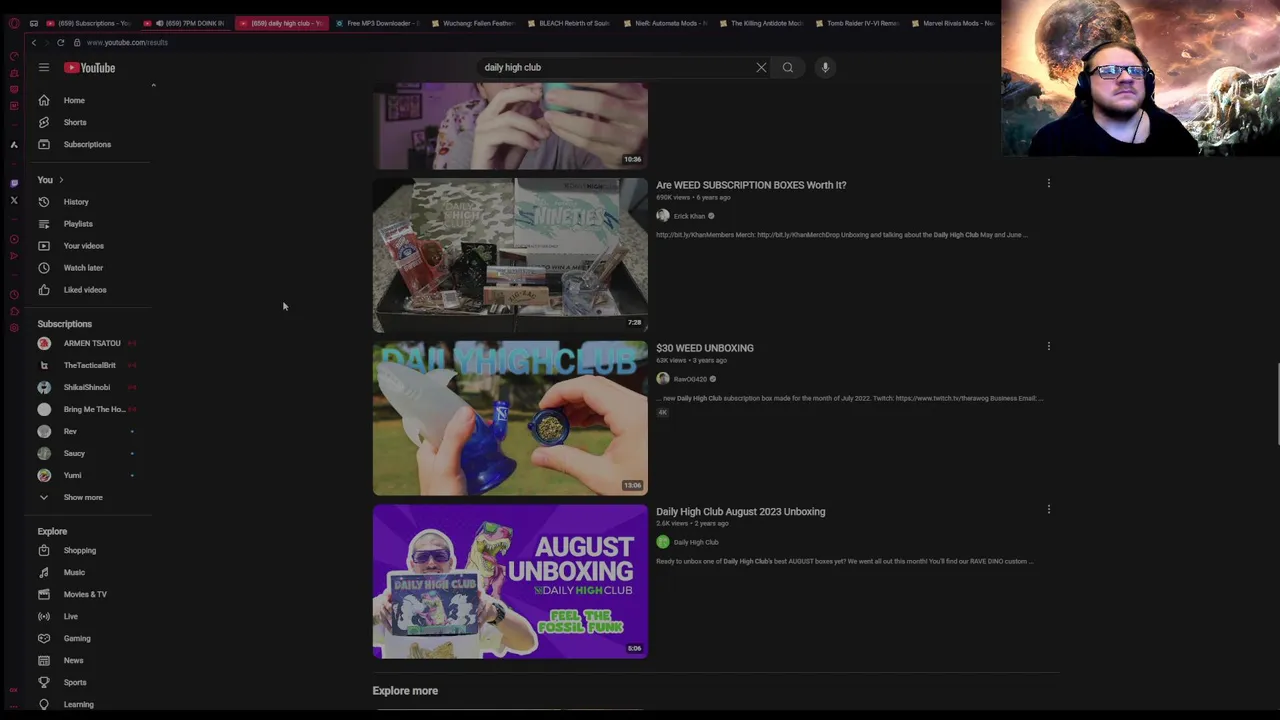The height and width of the screenshot is (720, 1280).
Task: Switch to the Tomb Raider IV-VI Remastered tab
Action: click(858, 23)
